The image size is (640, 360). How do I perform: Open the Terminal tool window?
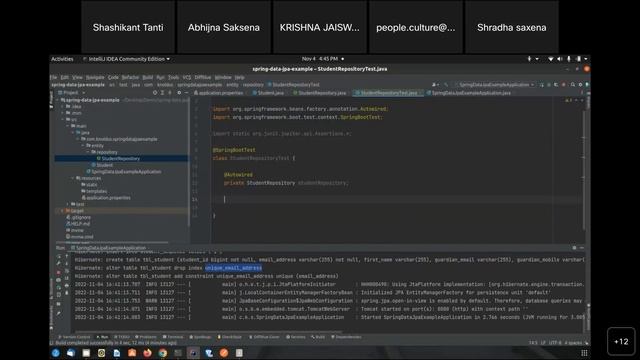coord(173,337)
